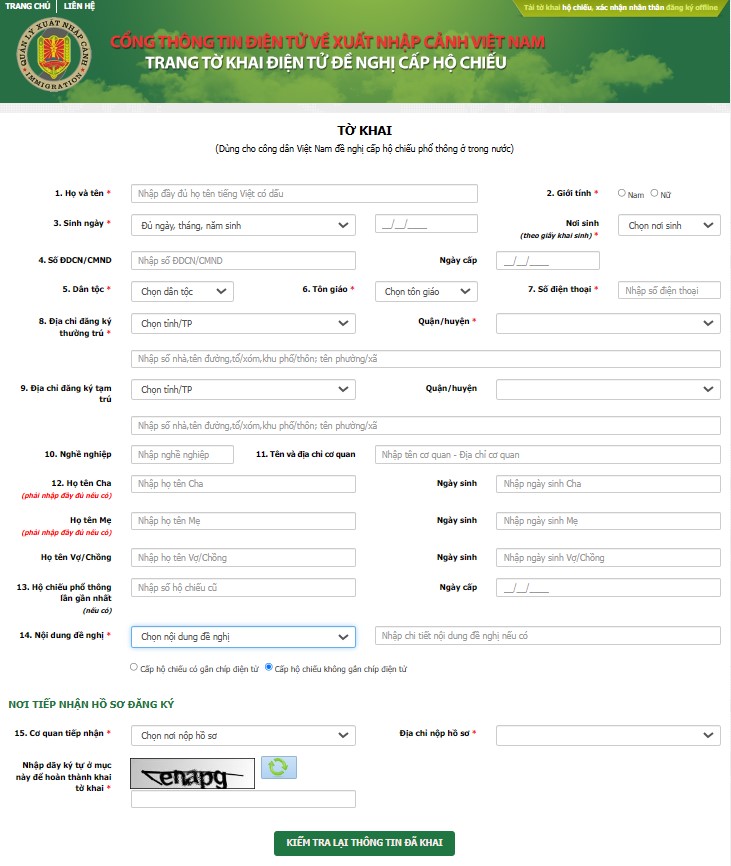This screenshot has width=731, height=866.
Task: Click the Immigration emblem logo
Action: pos(54,55)
